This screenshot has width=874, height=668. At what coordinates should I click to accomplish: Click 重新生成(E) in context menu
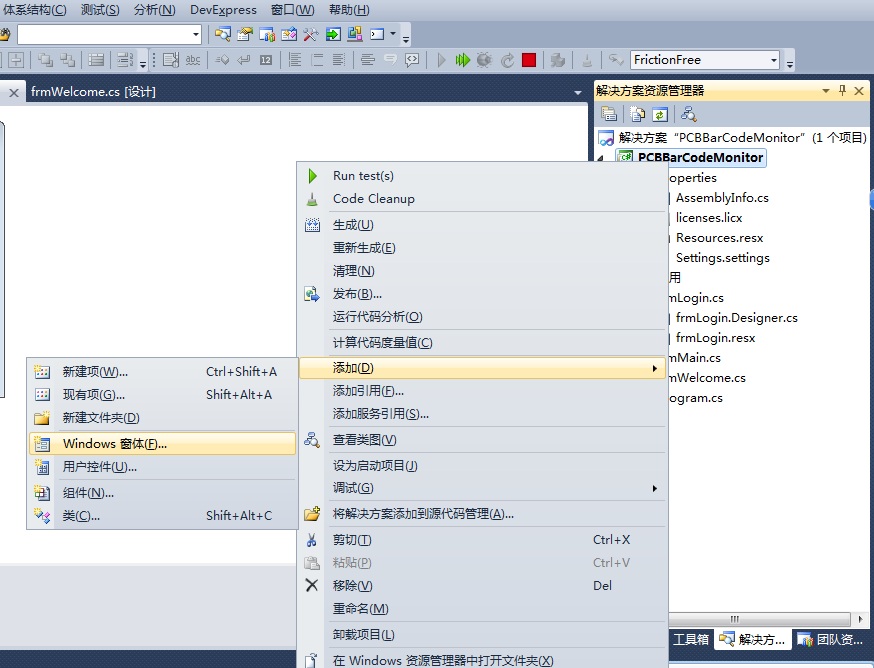(x=364, y=247)
